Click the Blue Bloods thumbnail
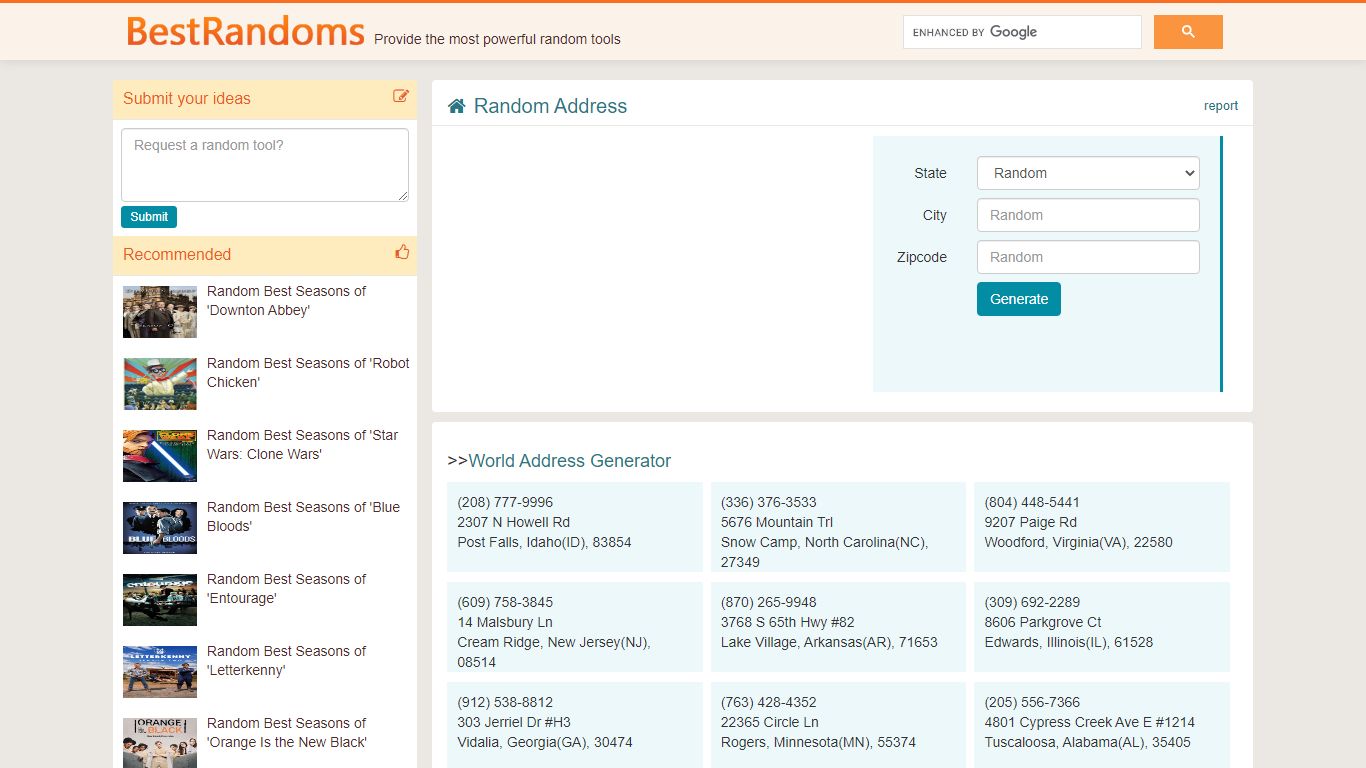 160,528
